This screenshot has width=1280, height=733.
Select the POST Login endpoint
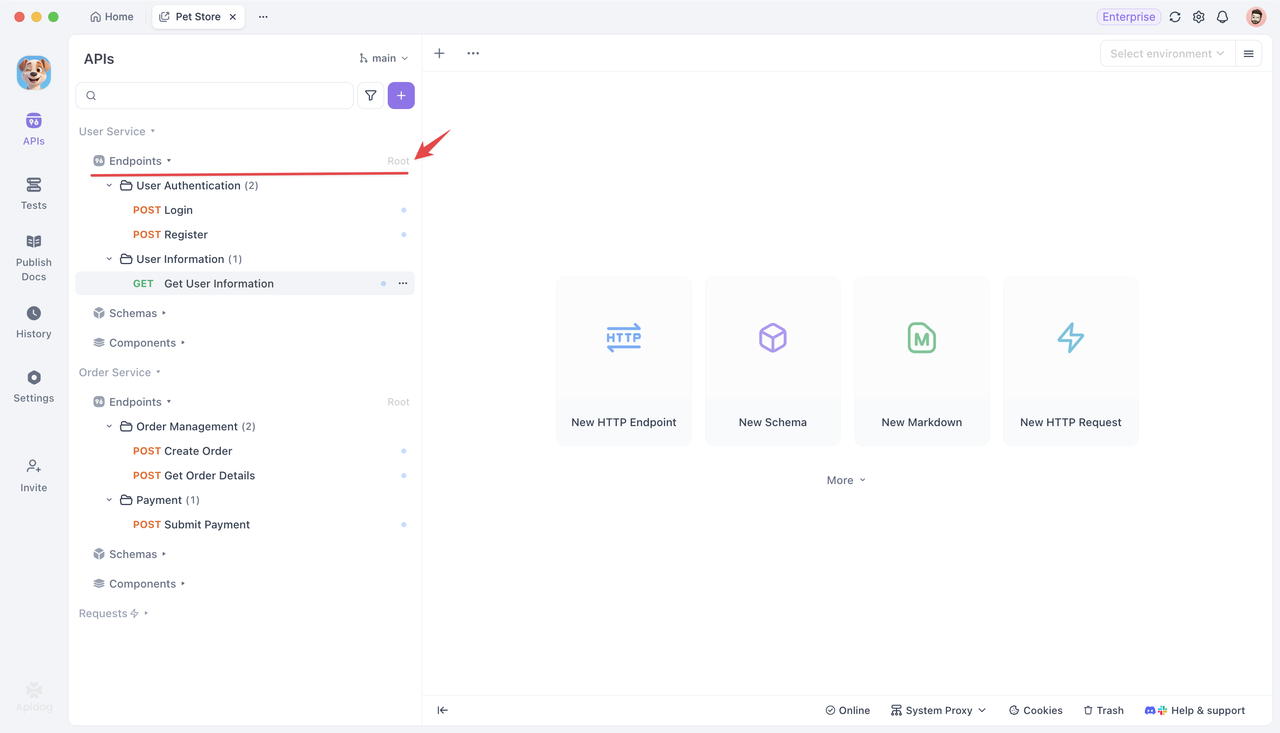[178, 210]
